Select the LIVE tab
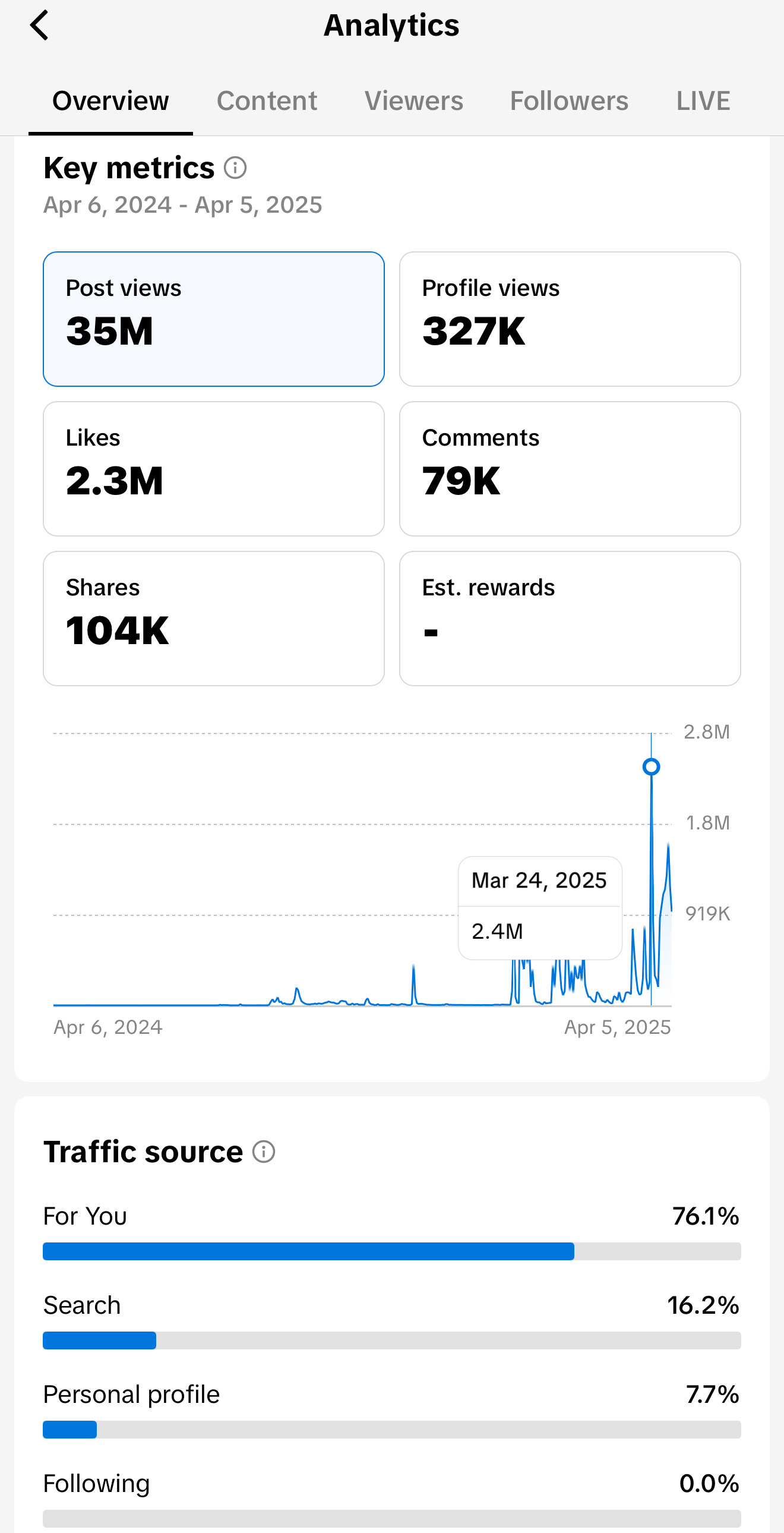The width and height of the screenshot is (784, 1533). 703,100
